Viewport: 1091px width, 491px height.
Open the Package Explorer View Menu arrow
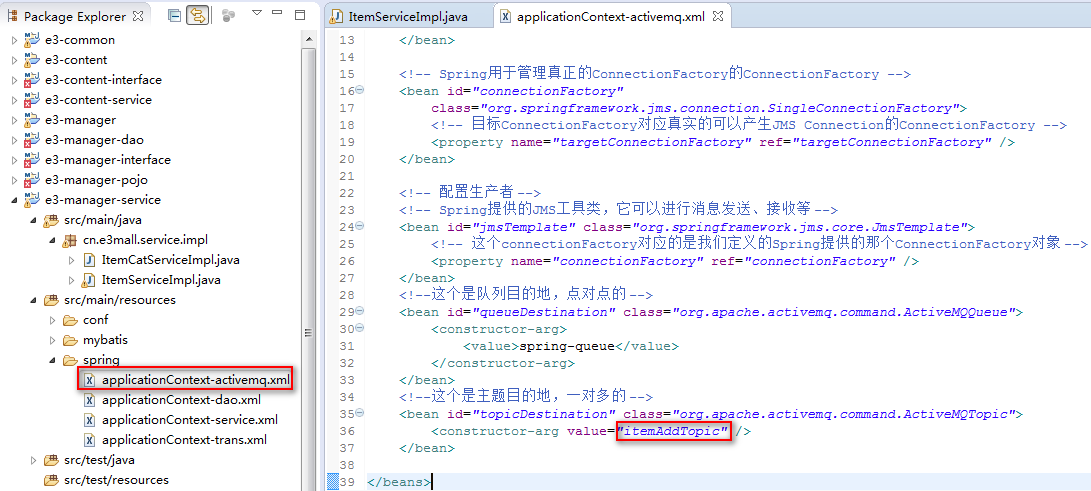tap(257, 13)
